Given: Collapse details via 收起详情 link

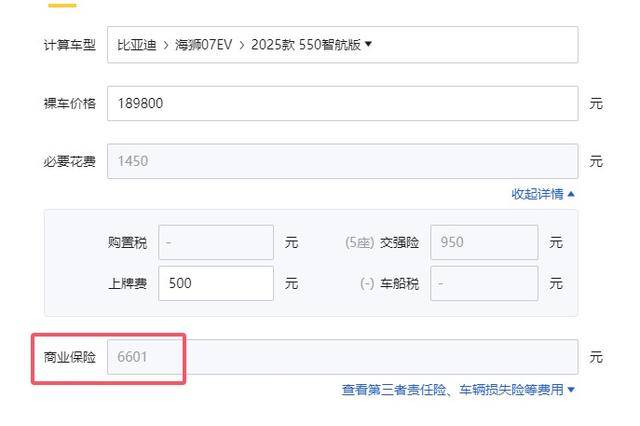Looking at the screenshot, I should [537, 194].
